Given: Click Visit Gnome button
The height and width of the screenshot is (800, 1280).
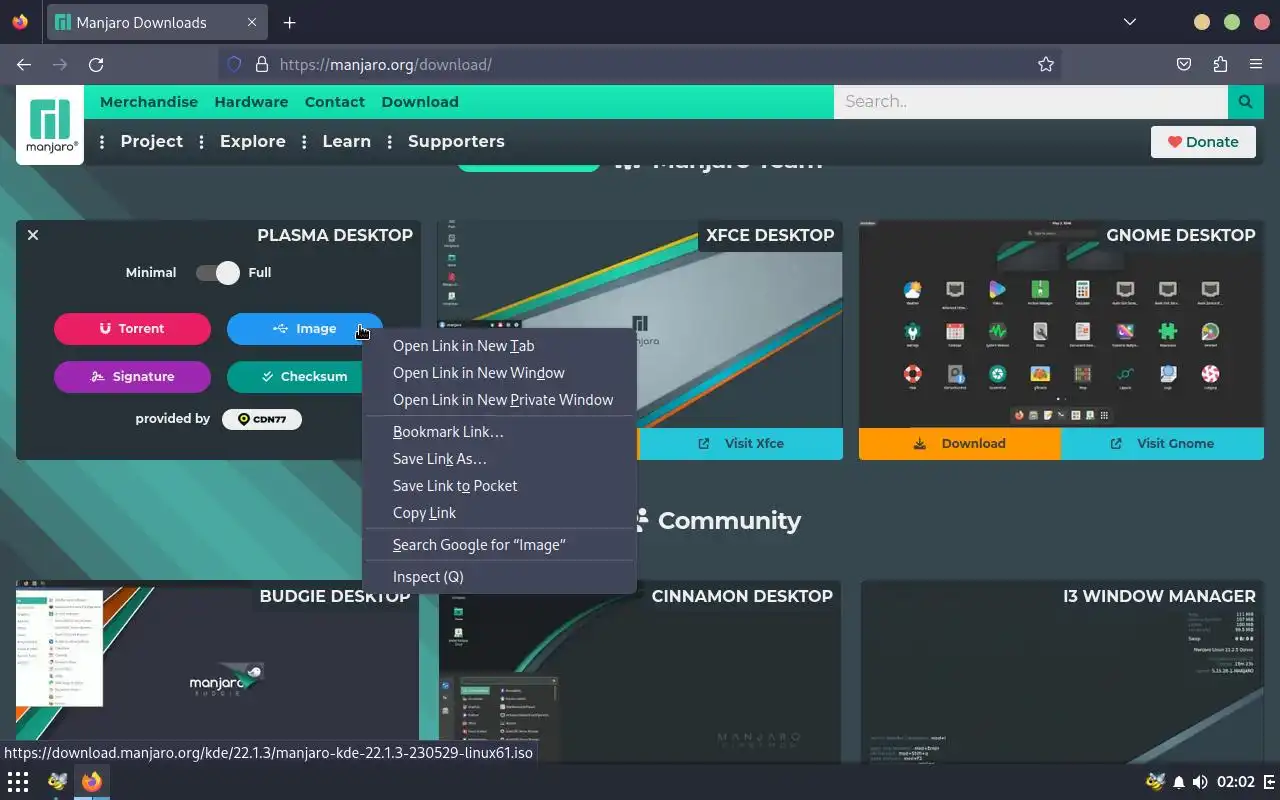Looking at the screenshot, I should pos(1162,444).
